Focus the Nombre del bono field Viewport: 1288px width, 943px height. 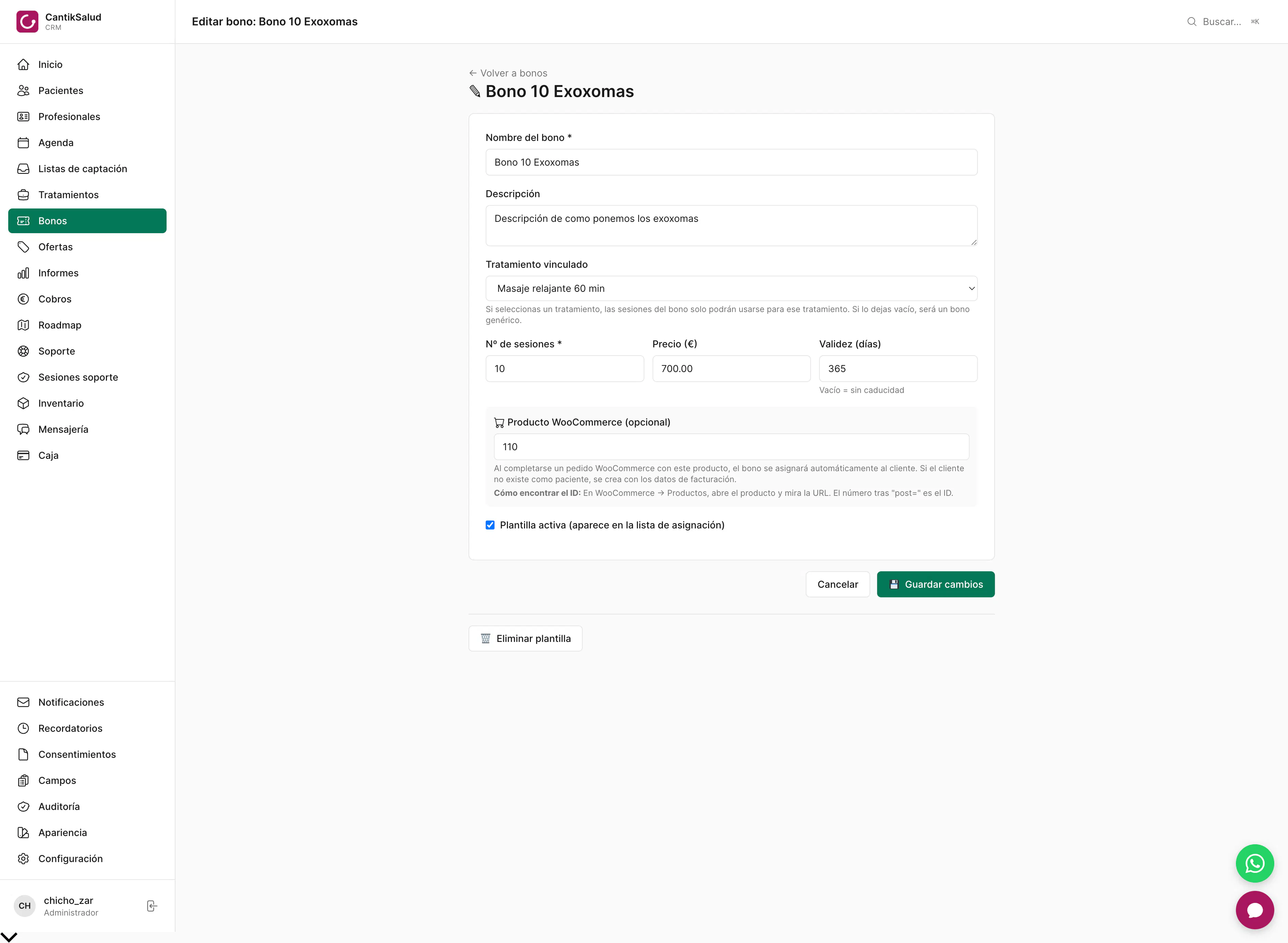(x=731, y=162)
